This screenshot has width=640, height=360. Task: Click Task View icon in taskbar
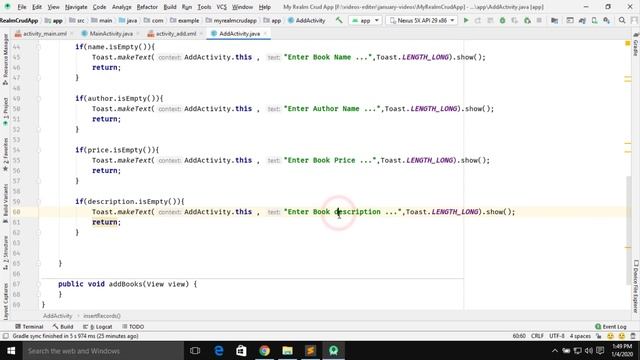coord(195,351)
